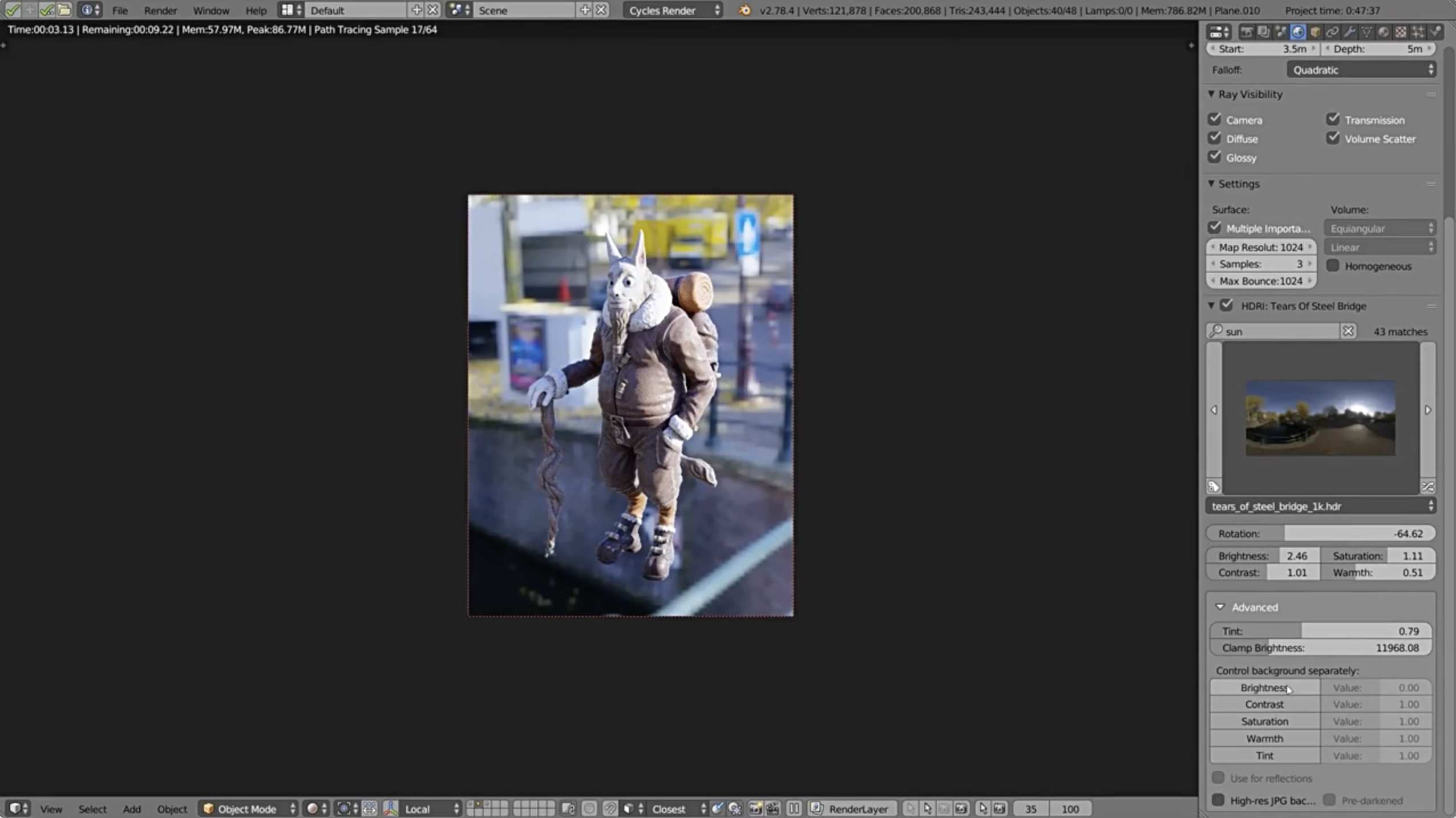The image size is (1456, 818).
Task: Toggle separate background Warmth control
Action: pyautogui.click(x=1264, y=738)
